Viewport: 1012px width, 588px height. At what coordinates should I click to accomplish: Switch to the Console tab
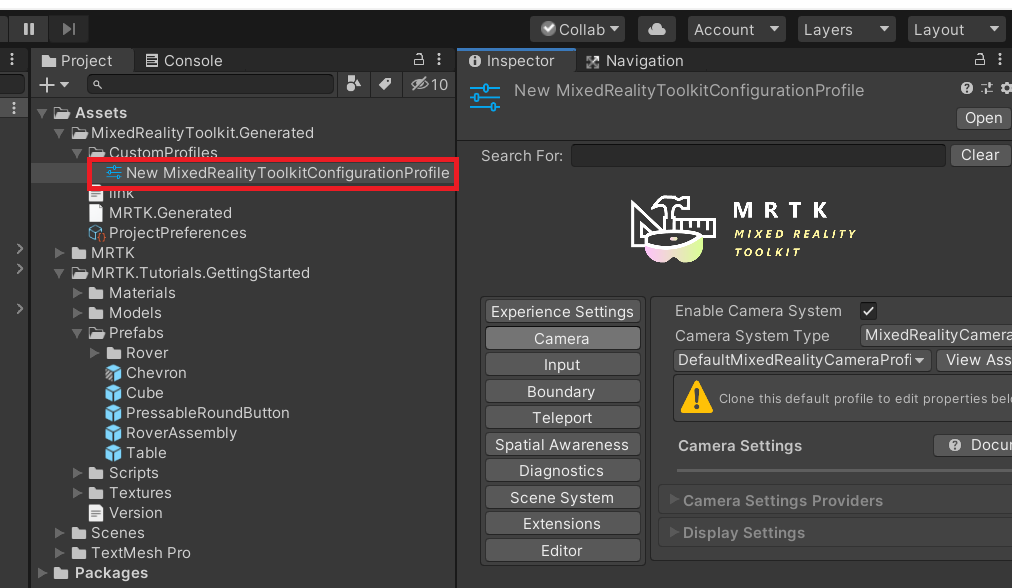coord(185,61)
